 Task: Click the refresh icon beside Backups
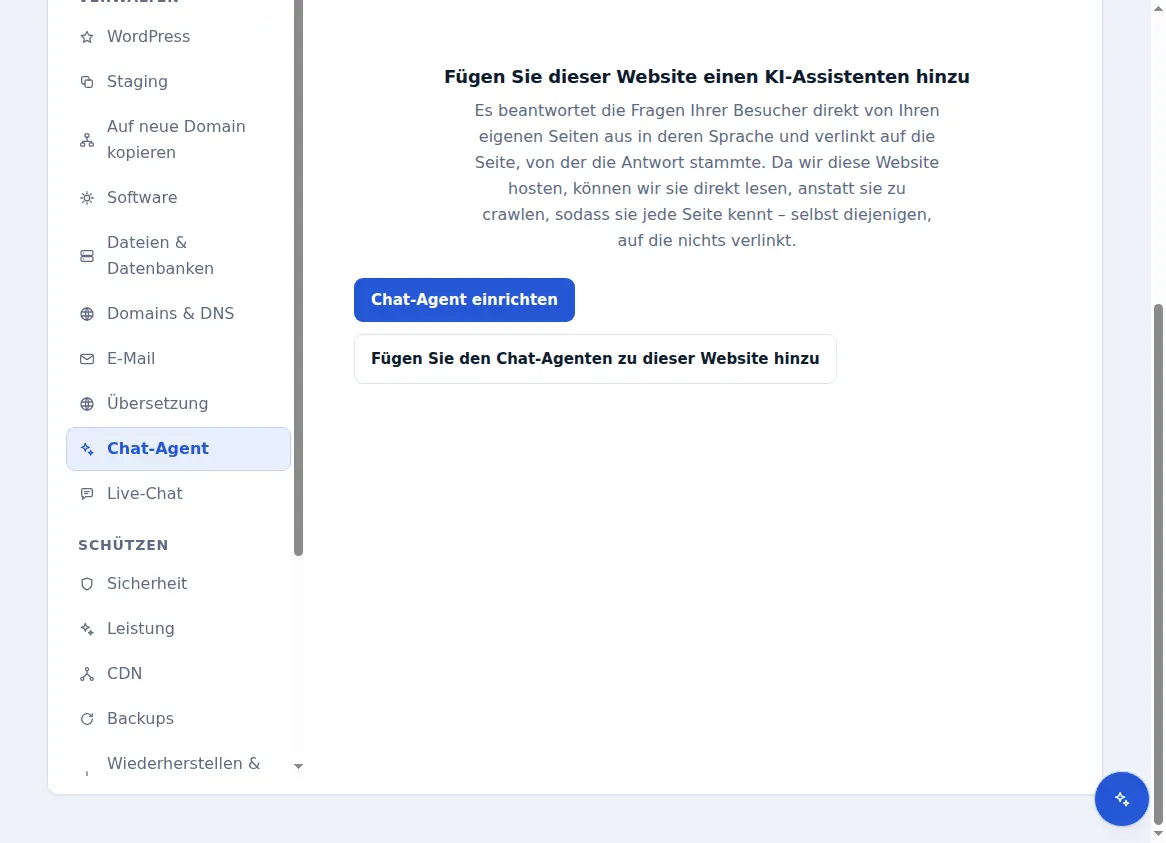pyautogui.click(x=87, y=719)
